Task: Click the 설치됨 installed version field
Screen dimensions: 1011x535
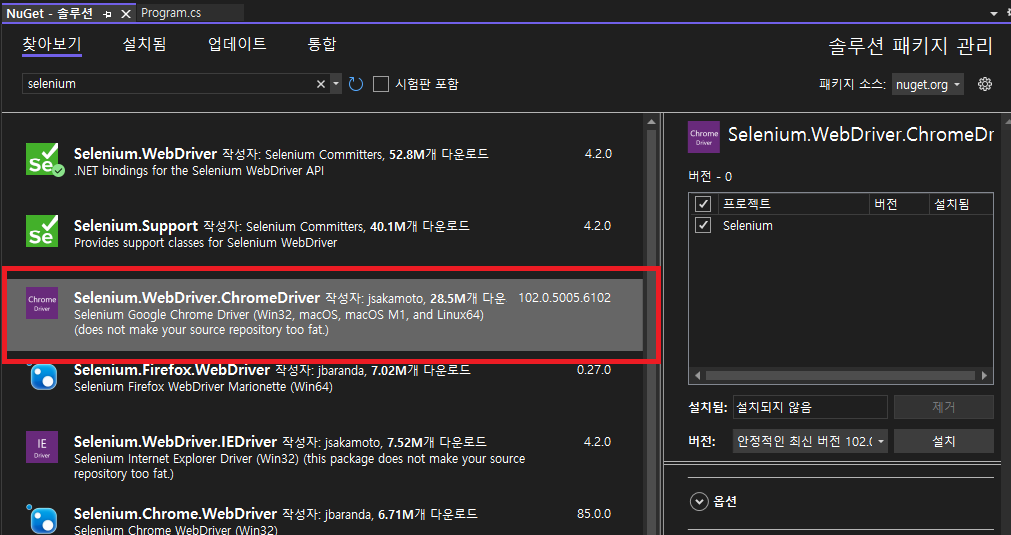Action: click(810, 407)
